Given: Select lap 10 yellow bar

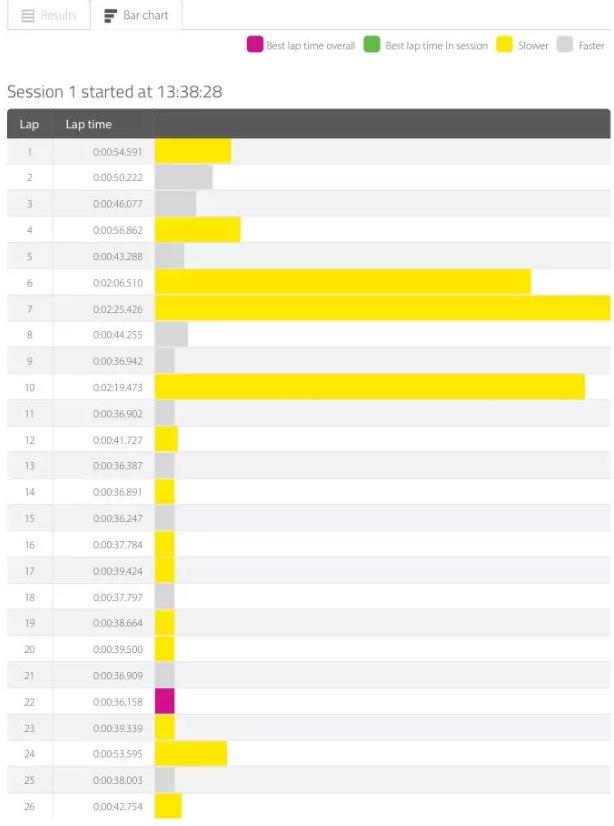Looking at the screenshot, I should coord(370,387).
